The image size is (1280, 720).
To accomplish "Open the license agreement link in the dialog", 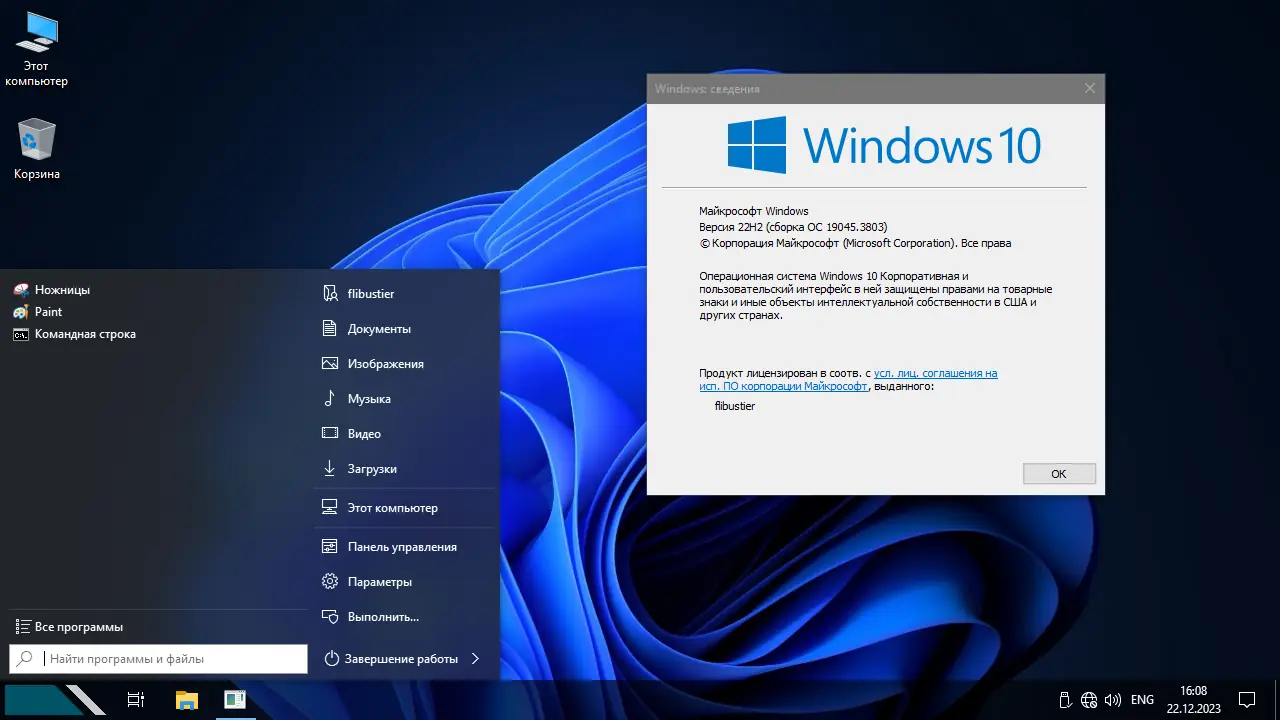I will (x=848, y=379).
